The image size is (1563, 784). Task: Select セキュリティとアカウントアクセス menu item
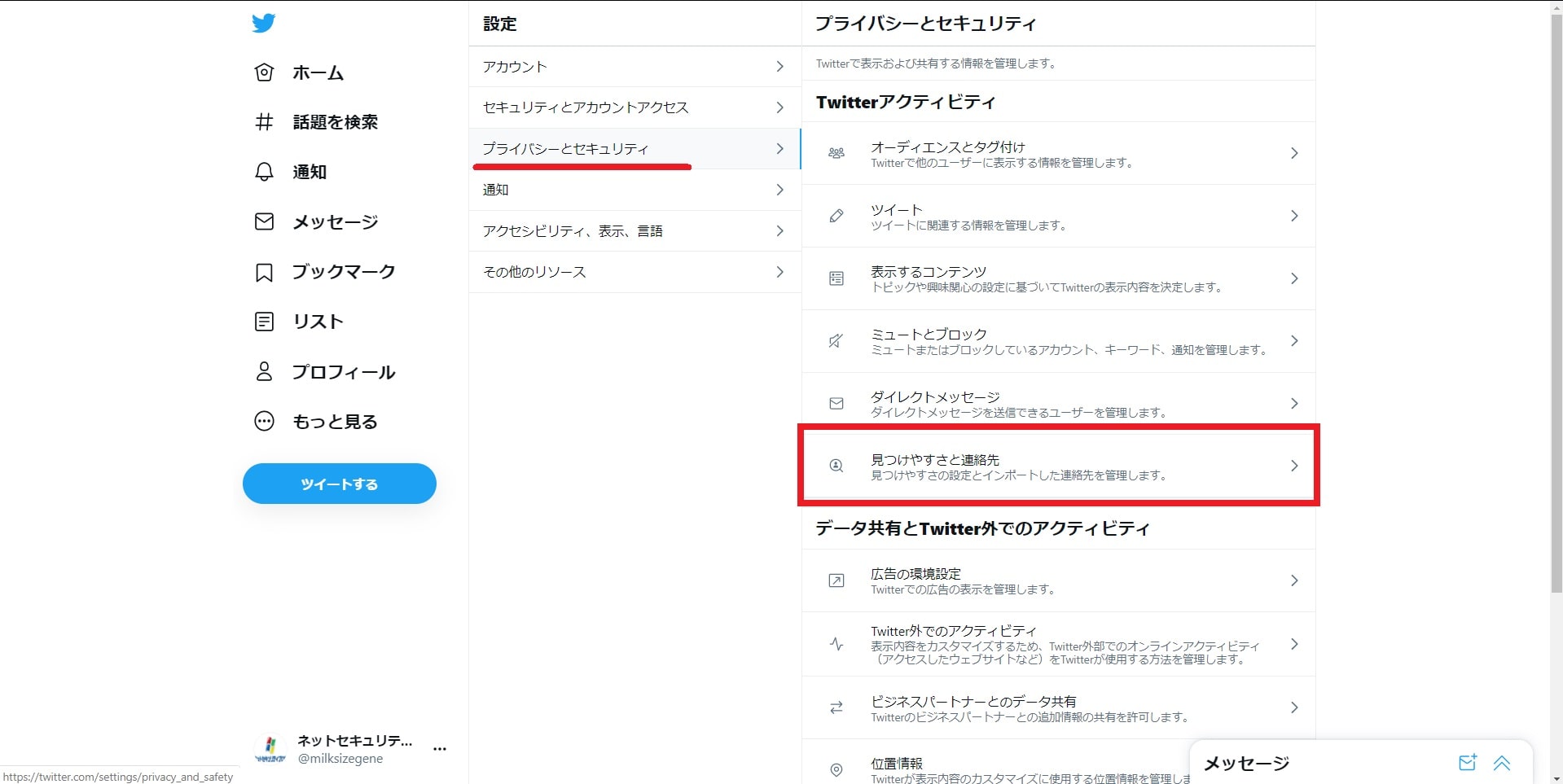[634, 107]
